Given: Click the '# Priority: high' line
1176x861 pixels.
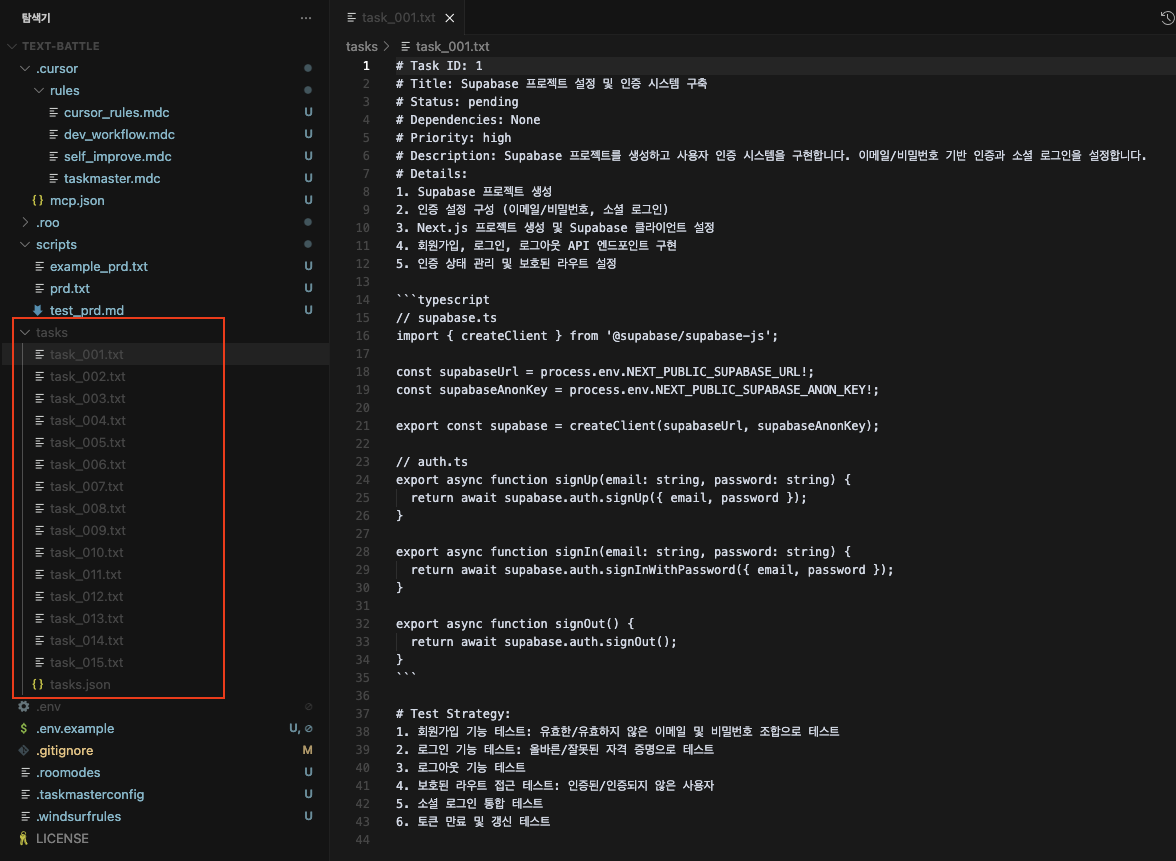Looking at the screenshot, I should [454, 138].
